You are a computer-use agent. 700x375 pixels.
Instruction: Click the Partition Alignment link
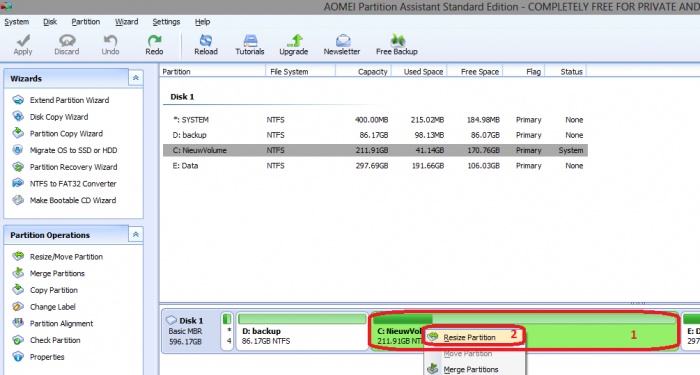pyautogui.click(x=62, y=323)
